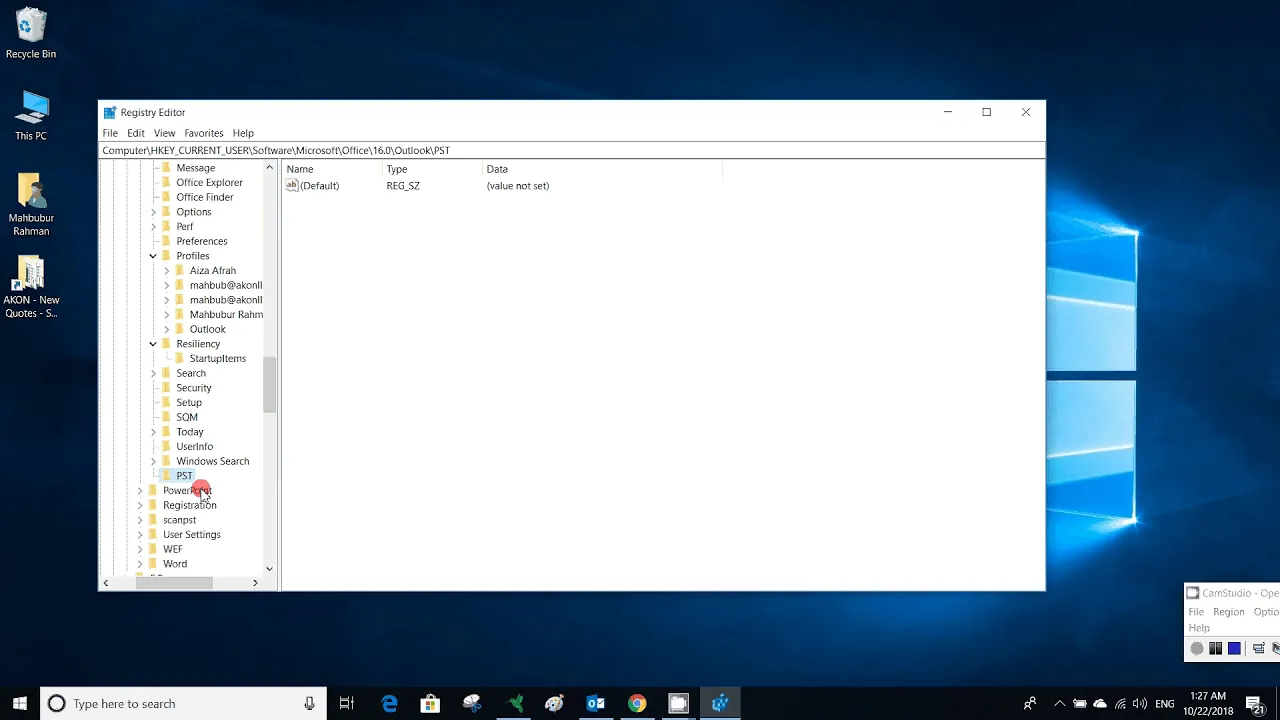Open the Favorites menu
Image resolution: width=1280 pixels, height=720 pixels.
point(204,133)
